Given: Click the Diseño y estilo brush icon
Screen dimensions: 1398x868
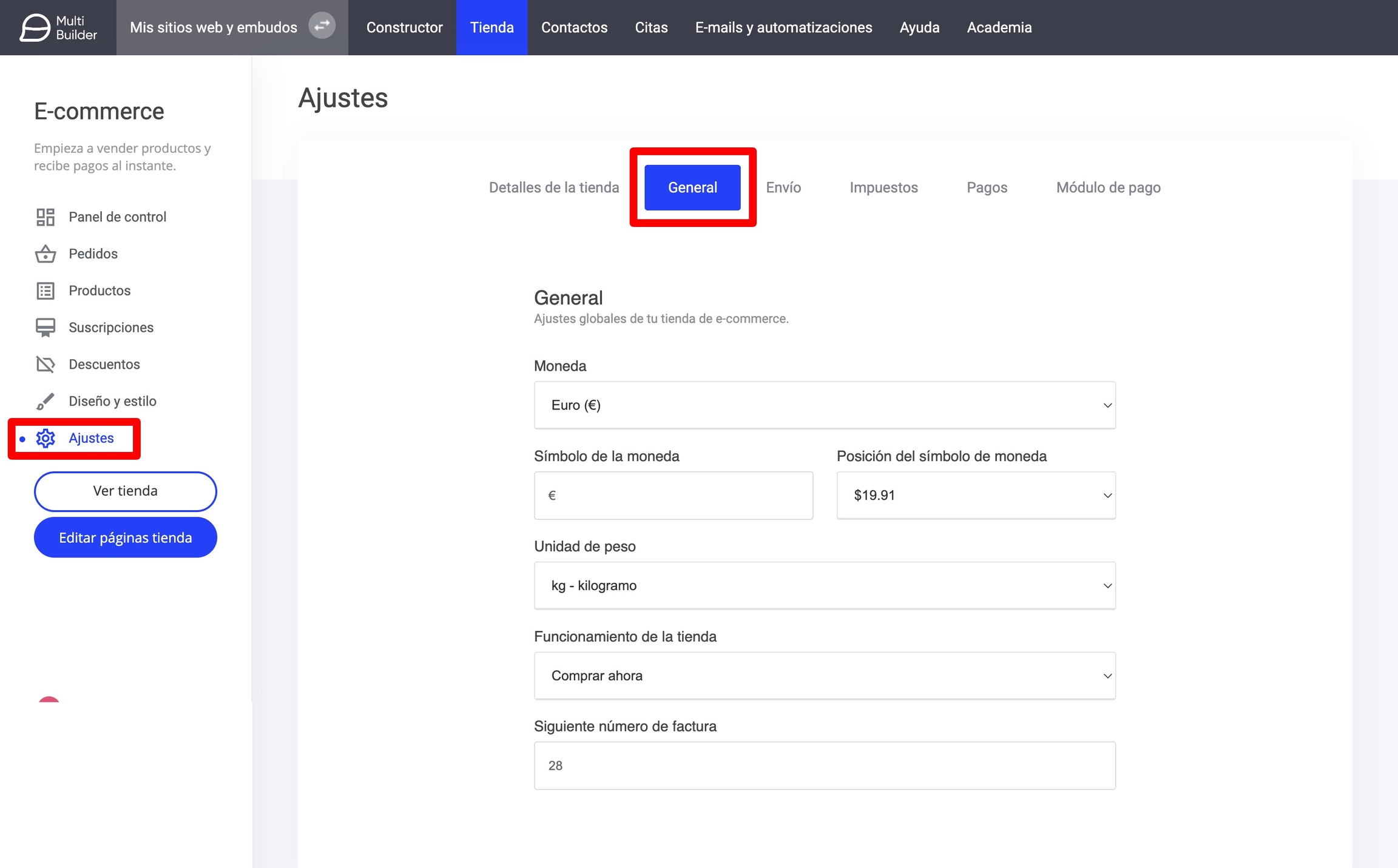Looking at the screenshot, I should tap(46, 401).
